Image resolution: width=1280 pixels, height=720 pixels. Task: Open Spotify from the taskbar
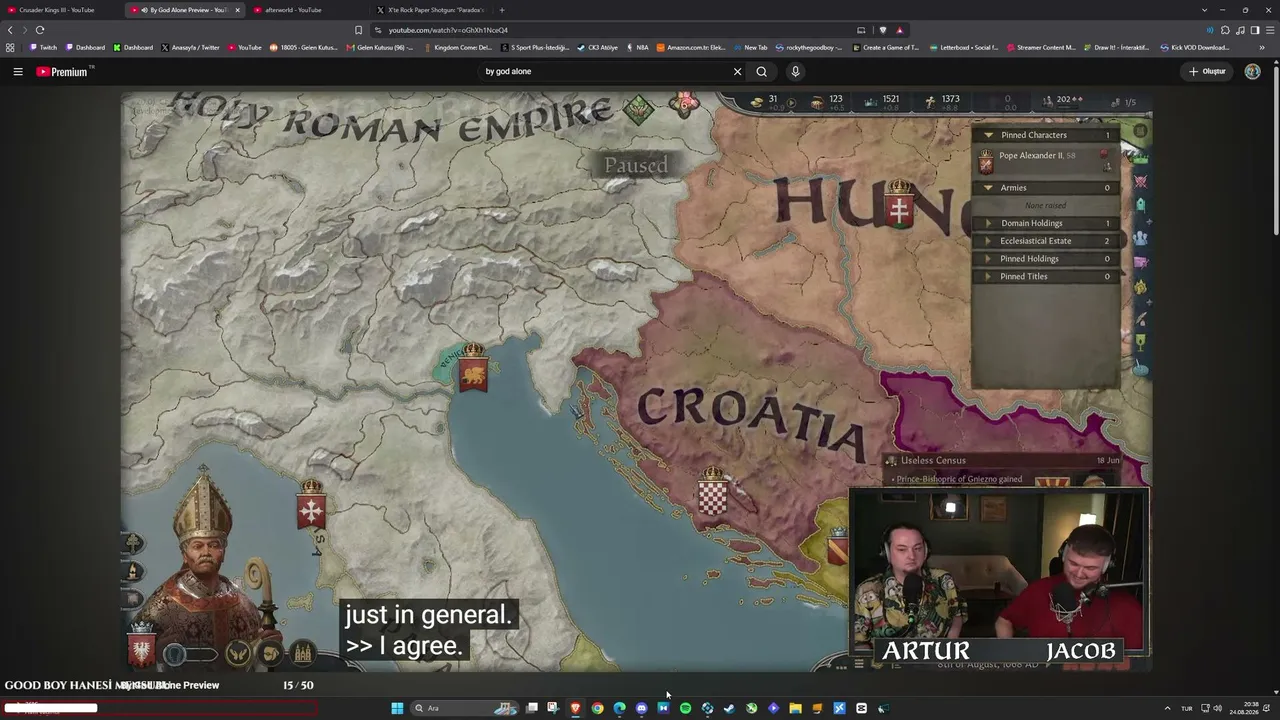click(x=685, y=708)
